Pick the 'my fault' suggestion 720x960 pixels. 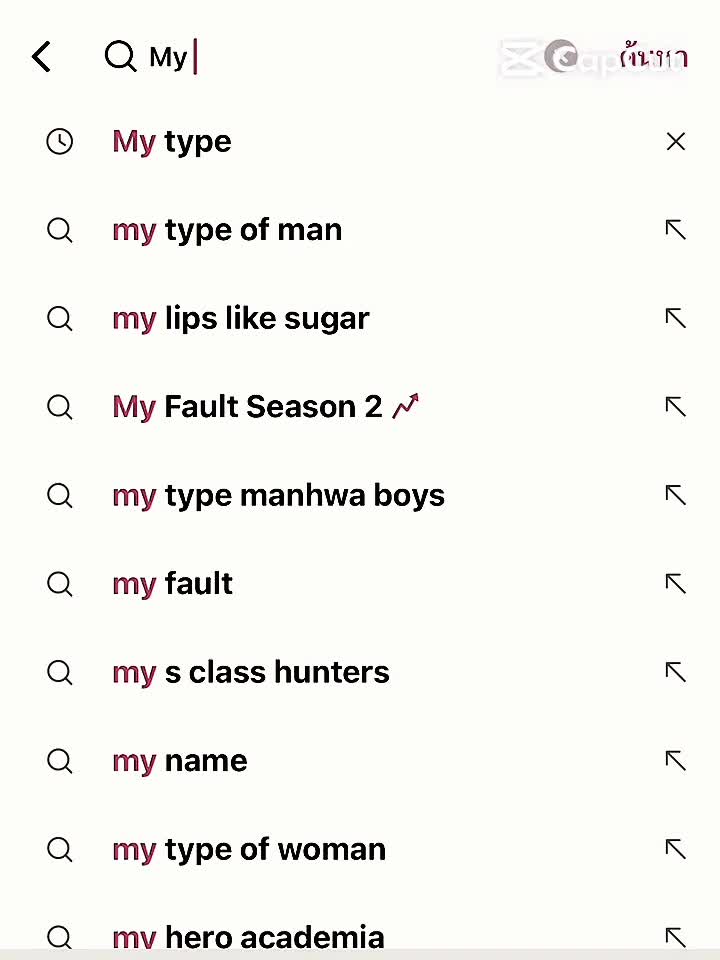pyautogui.click(x=173, y=584)
